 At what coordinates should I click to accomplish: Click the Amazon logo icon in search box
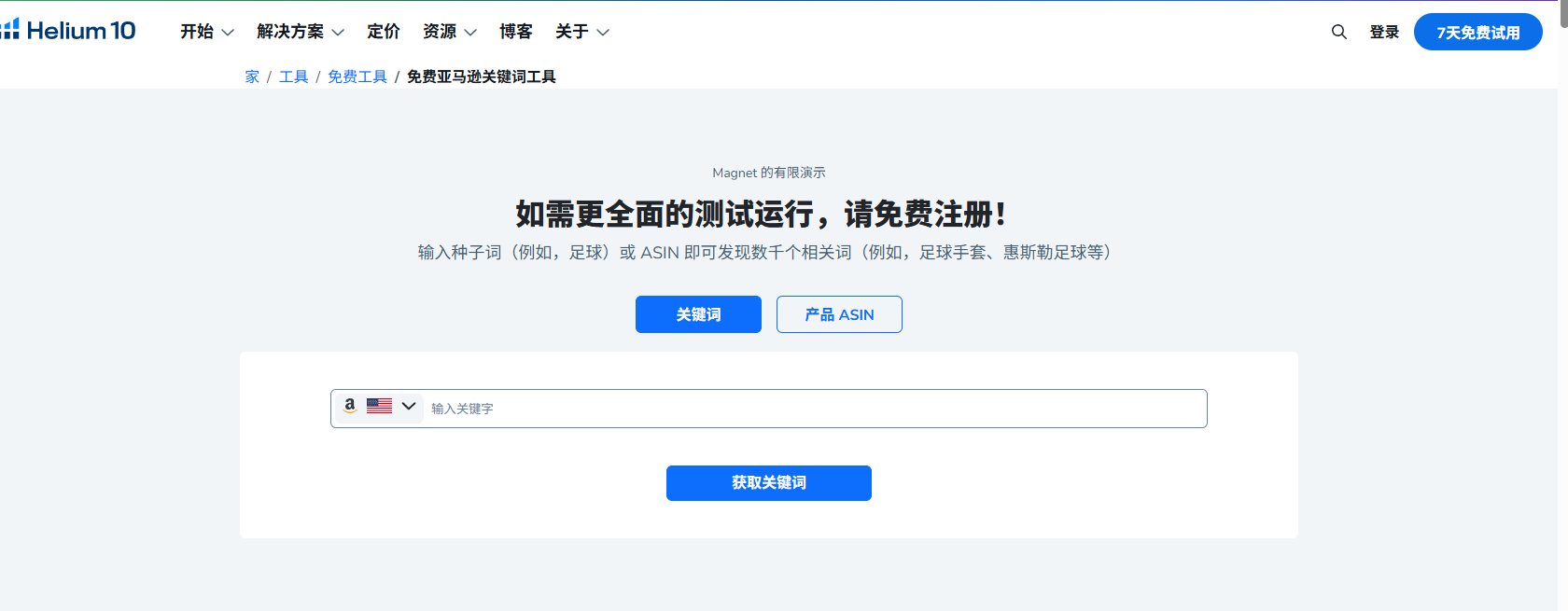350,406
